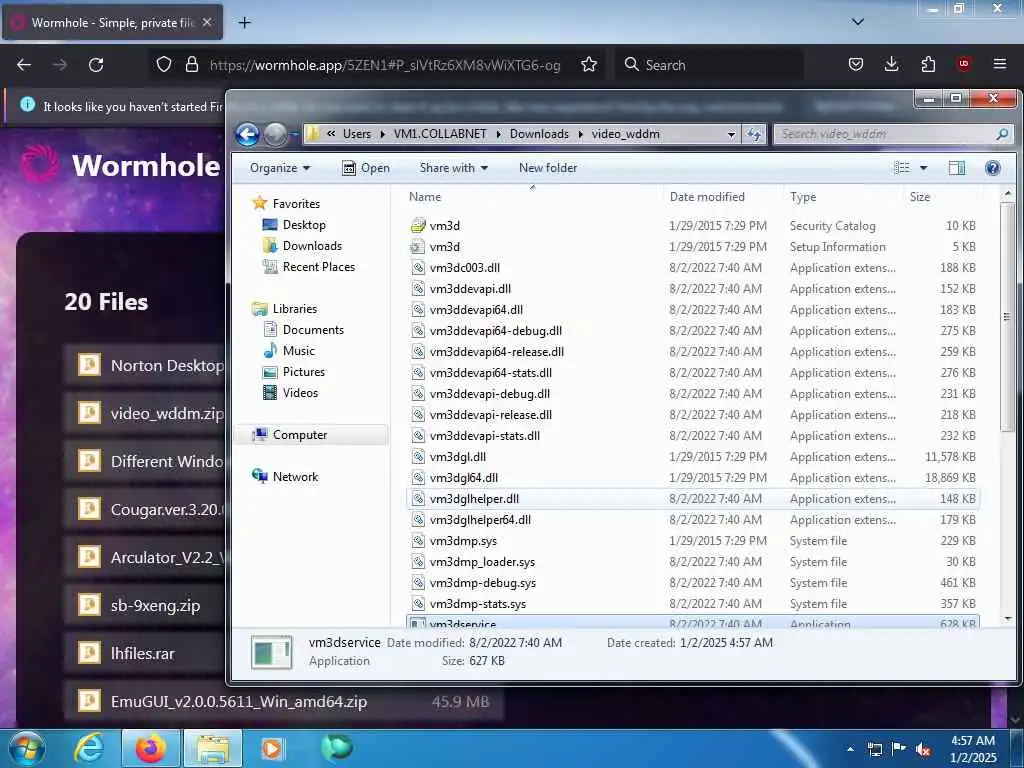
Task: Click Downloads in address breadcrumb
Action: (539, 134)
